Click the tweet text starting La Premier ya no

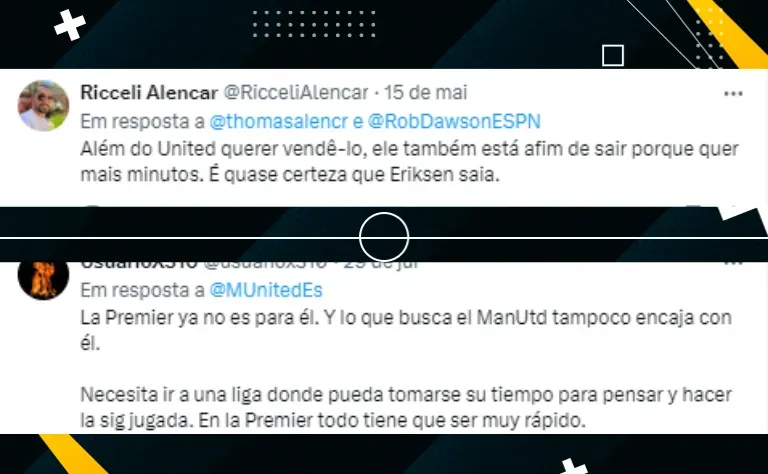tap(406, 331)
